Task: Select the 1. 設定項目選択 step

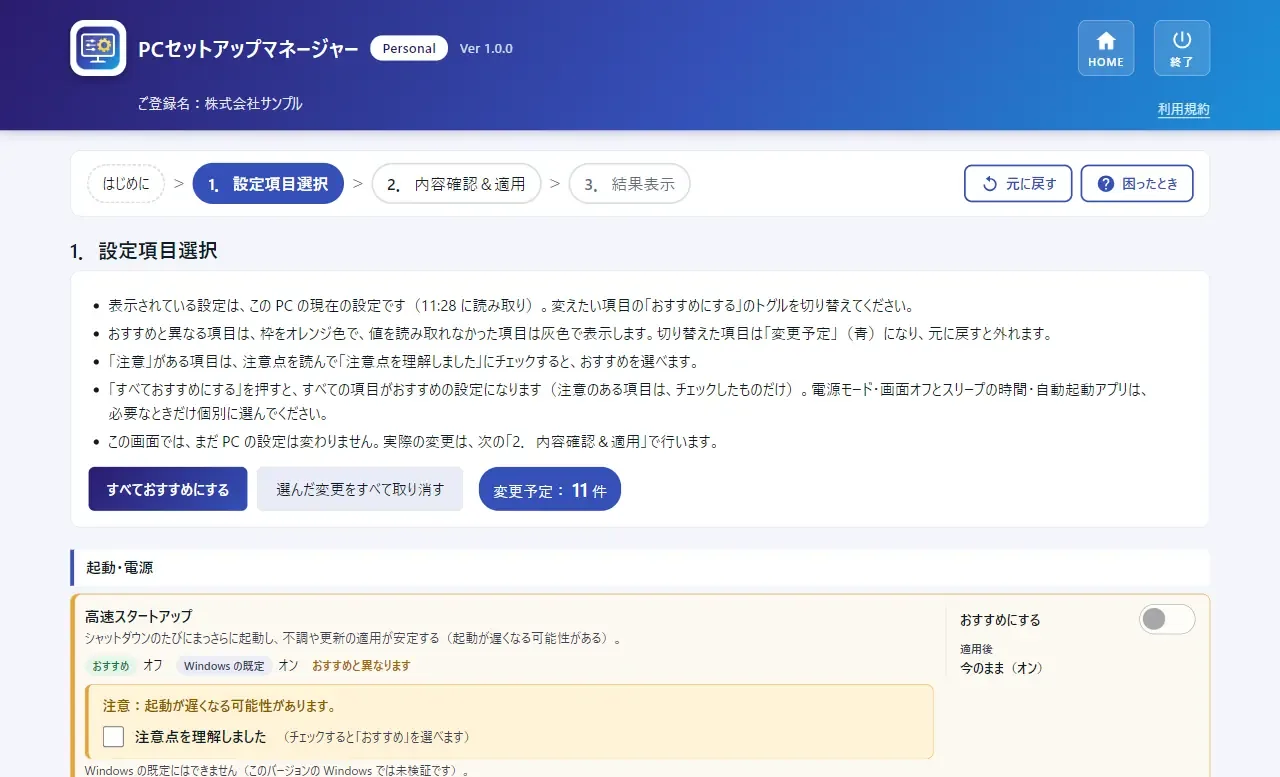Action: click(268, 184)
